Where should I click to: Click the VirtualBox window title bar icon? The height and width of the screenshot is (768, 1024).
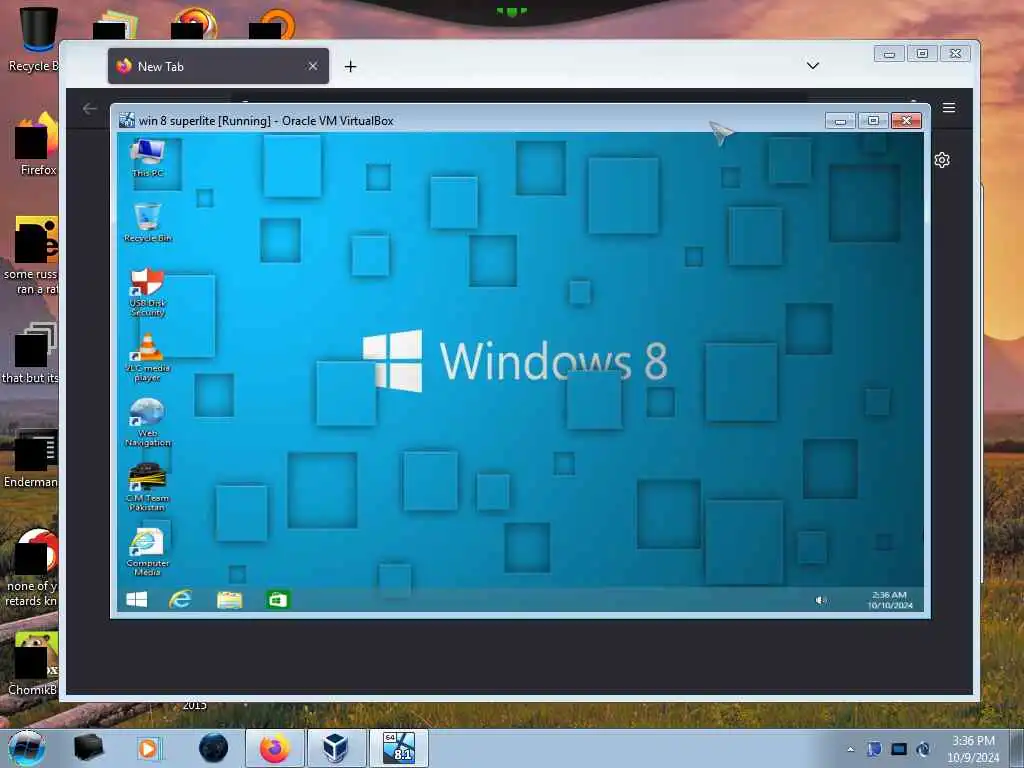(127, 120)
